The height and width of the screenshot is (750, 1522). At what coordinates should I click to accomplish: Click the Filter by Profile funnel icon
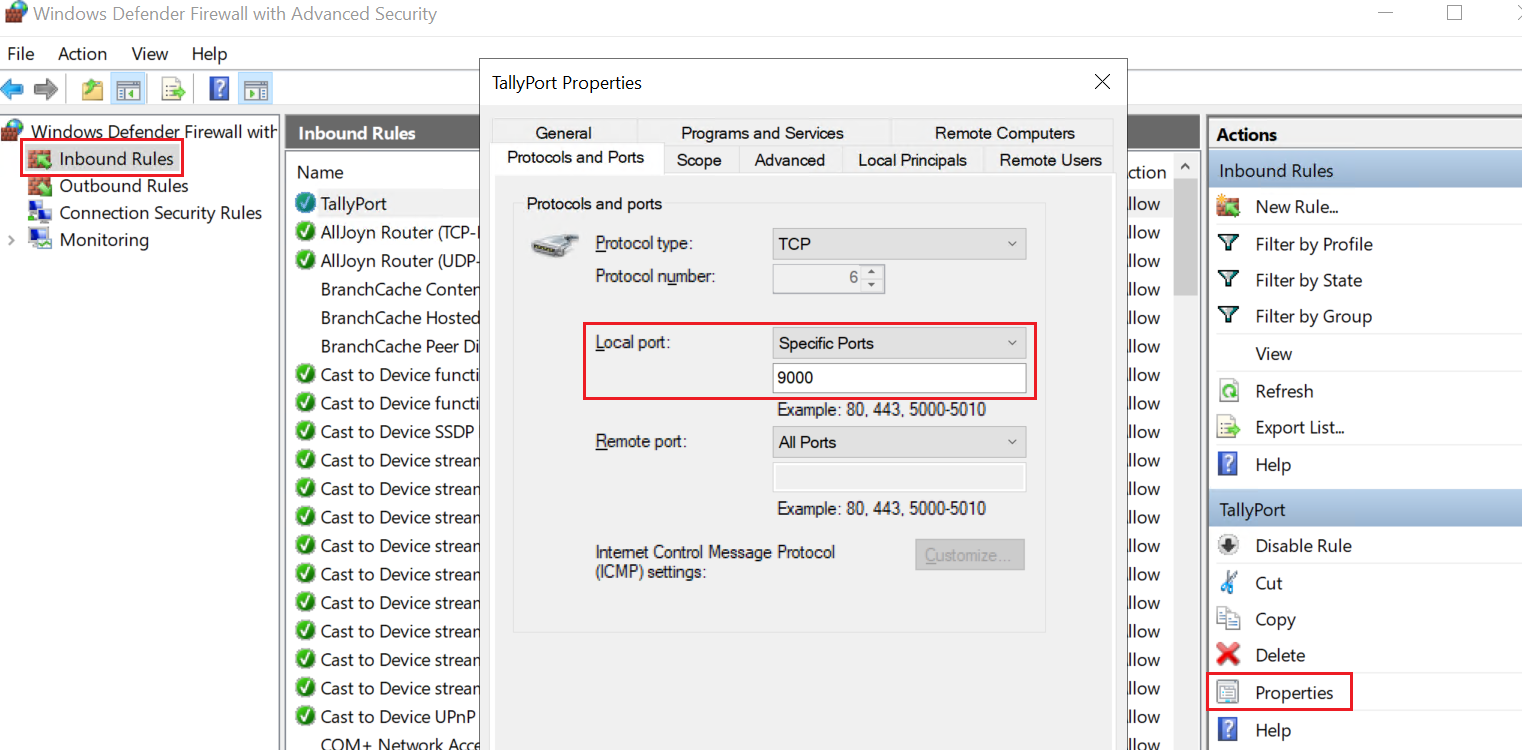[x=1228, y=244]
